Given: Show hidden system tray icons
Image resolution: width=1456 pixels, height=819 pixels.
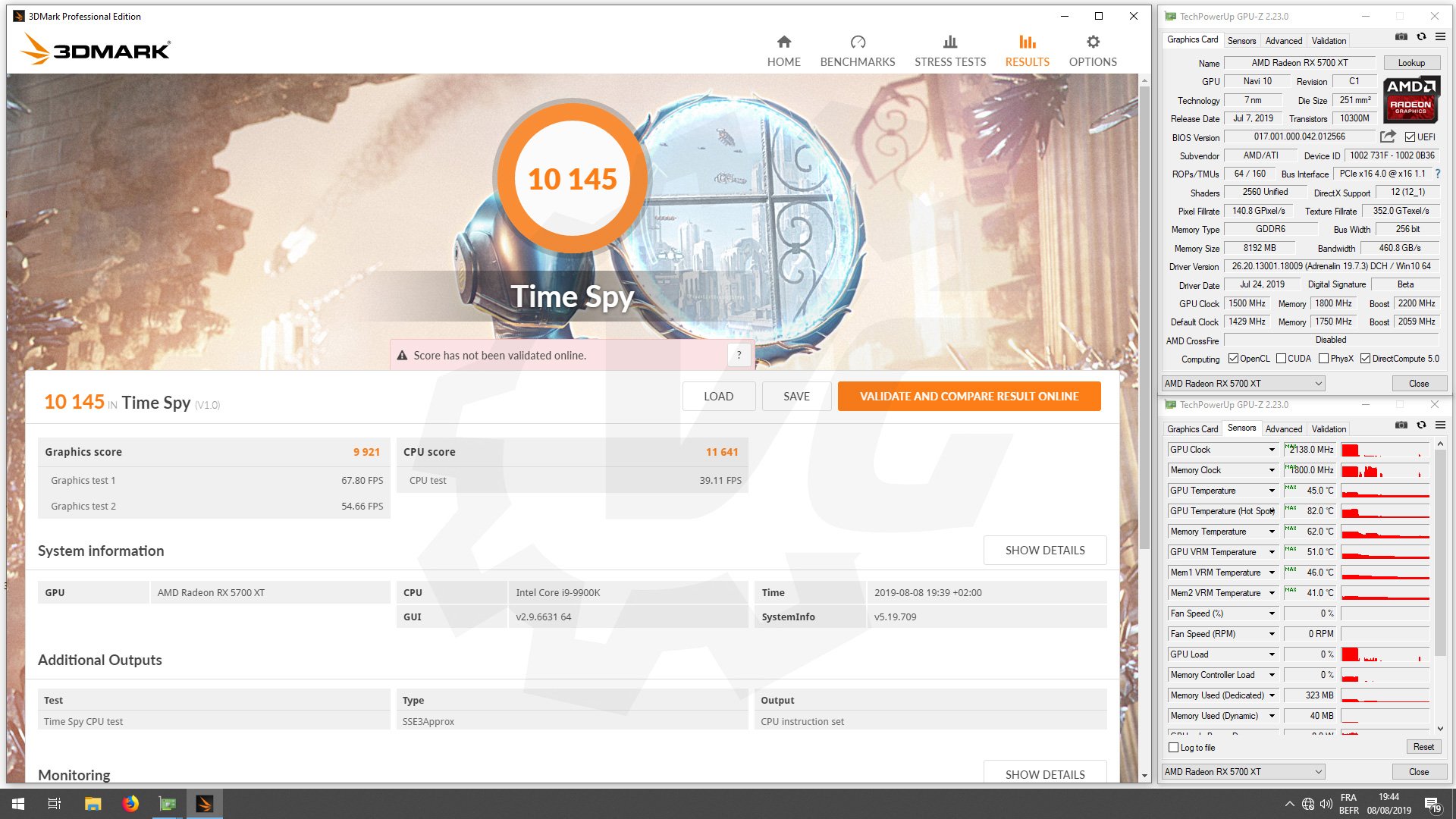Looking at the screenshot, I should 1289,804.
